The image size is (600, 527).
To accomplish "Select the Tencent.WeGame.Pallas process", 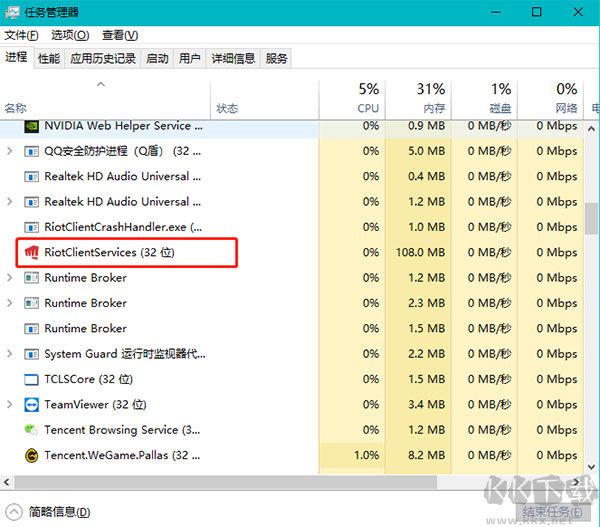I will pos(292,455).
